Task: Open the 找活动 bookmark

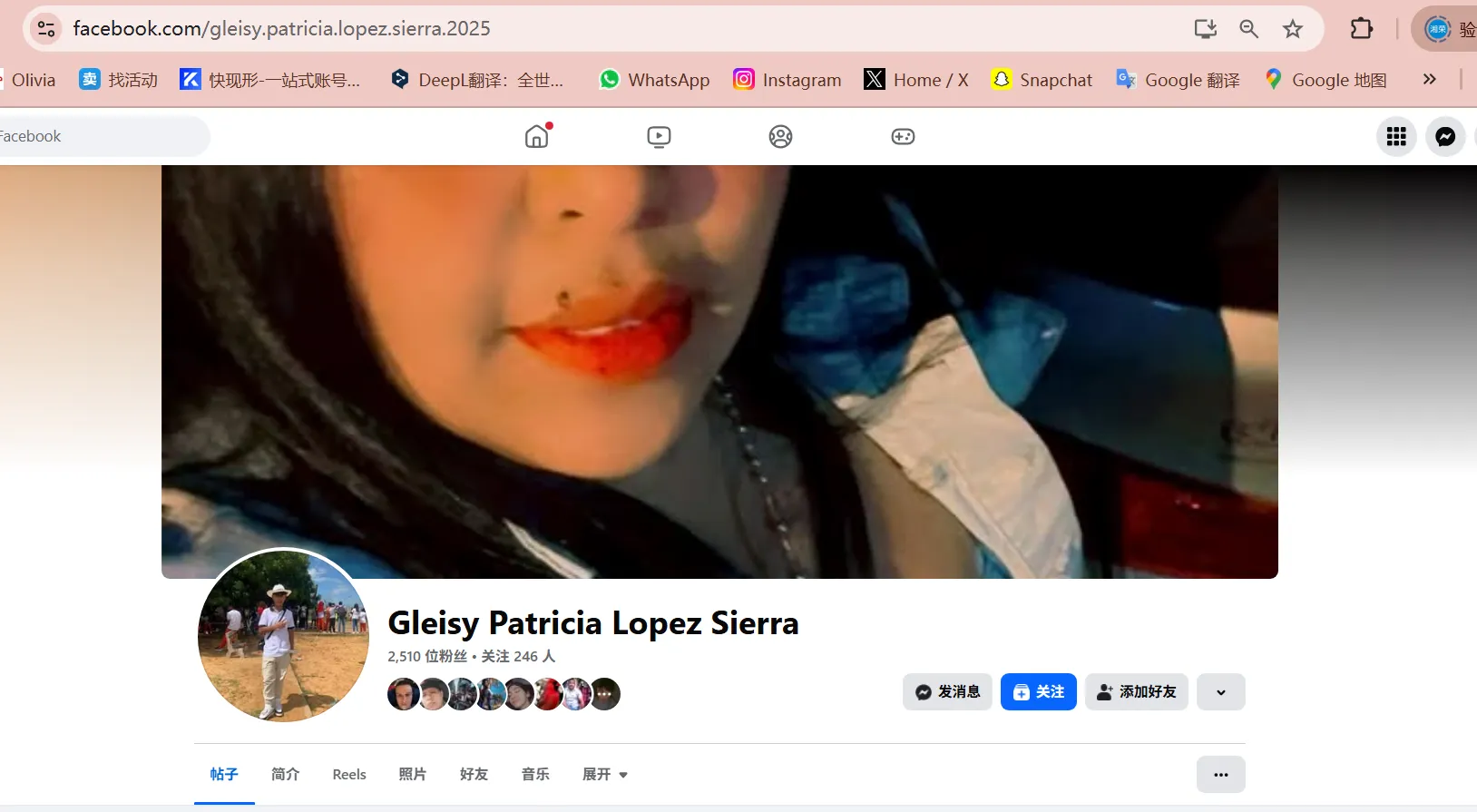Action: click(119, 80)
